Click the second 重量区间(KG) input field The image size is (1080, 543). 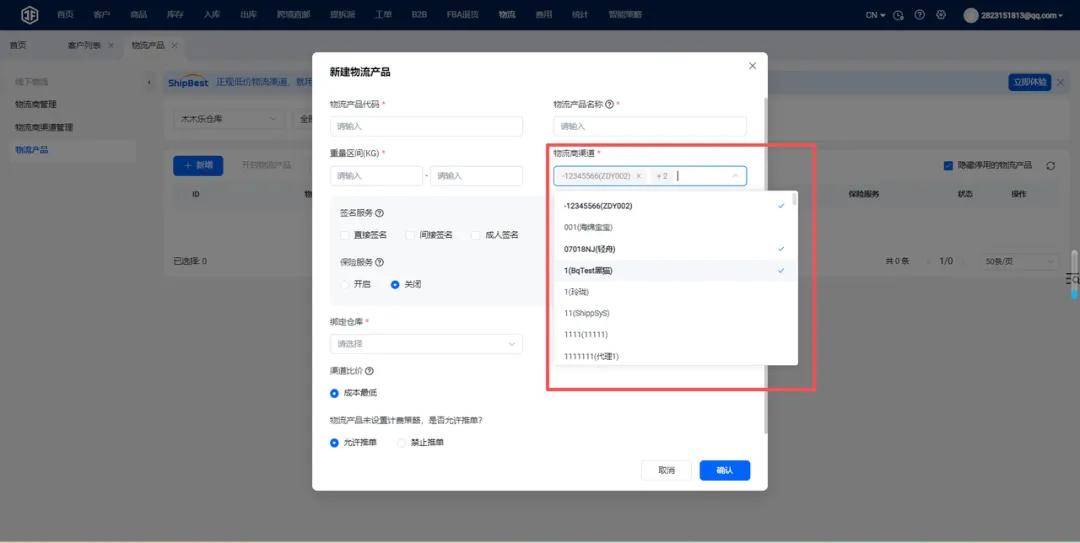[x=476, y=176]
